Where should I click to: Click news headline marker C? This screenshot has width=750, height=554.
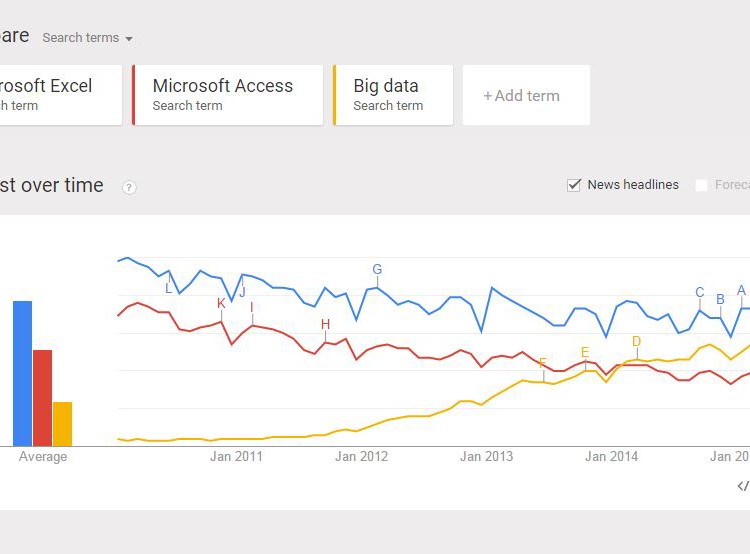coord(700,293)
